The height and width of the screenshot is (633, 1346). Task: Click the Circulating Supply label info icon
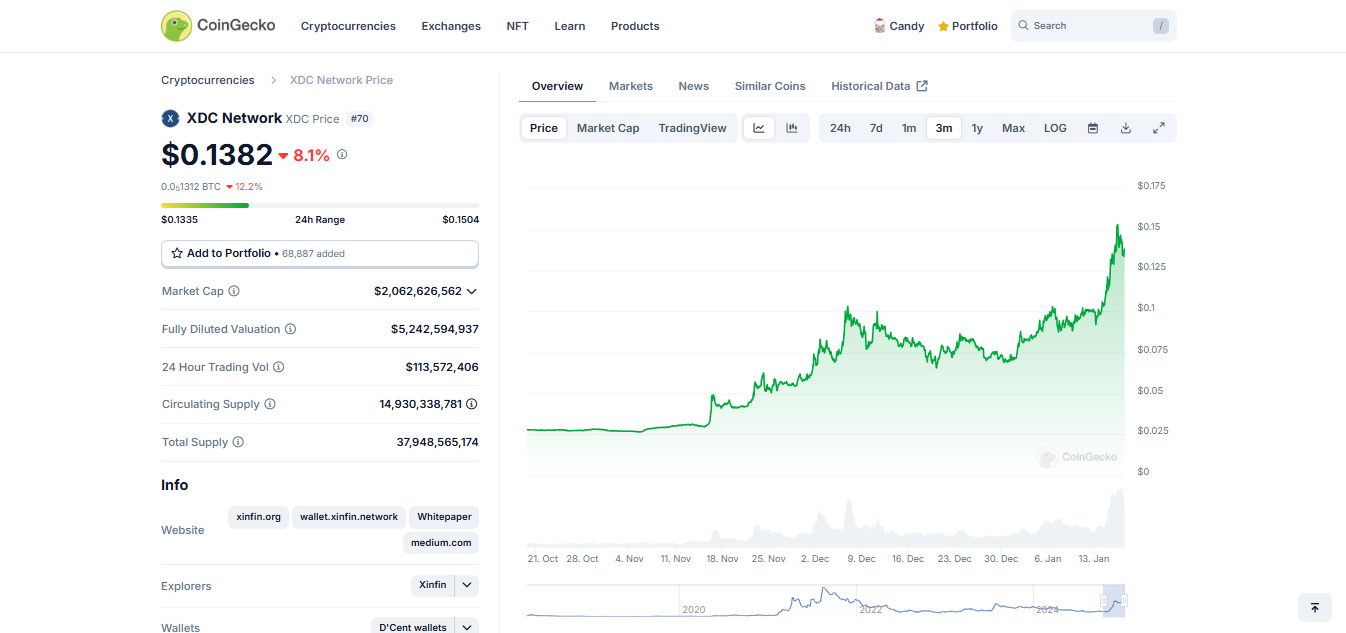pyautogui.click(x=270, y=404)
